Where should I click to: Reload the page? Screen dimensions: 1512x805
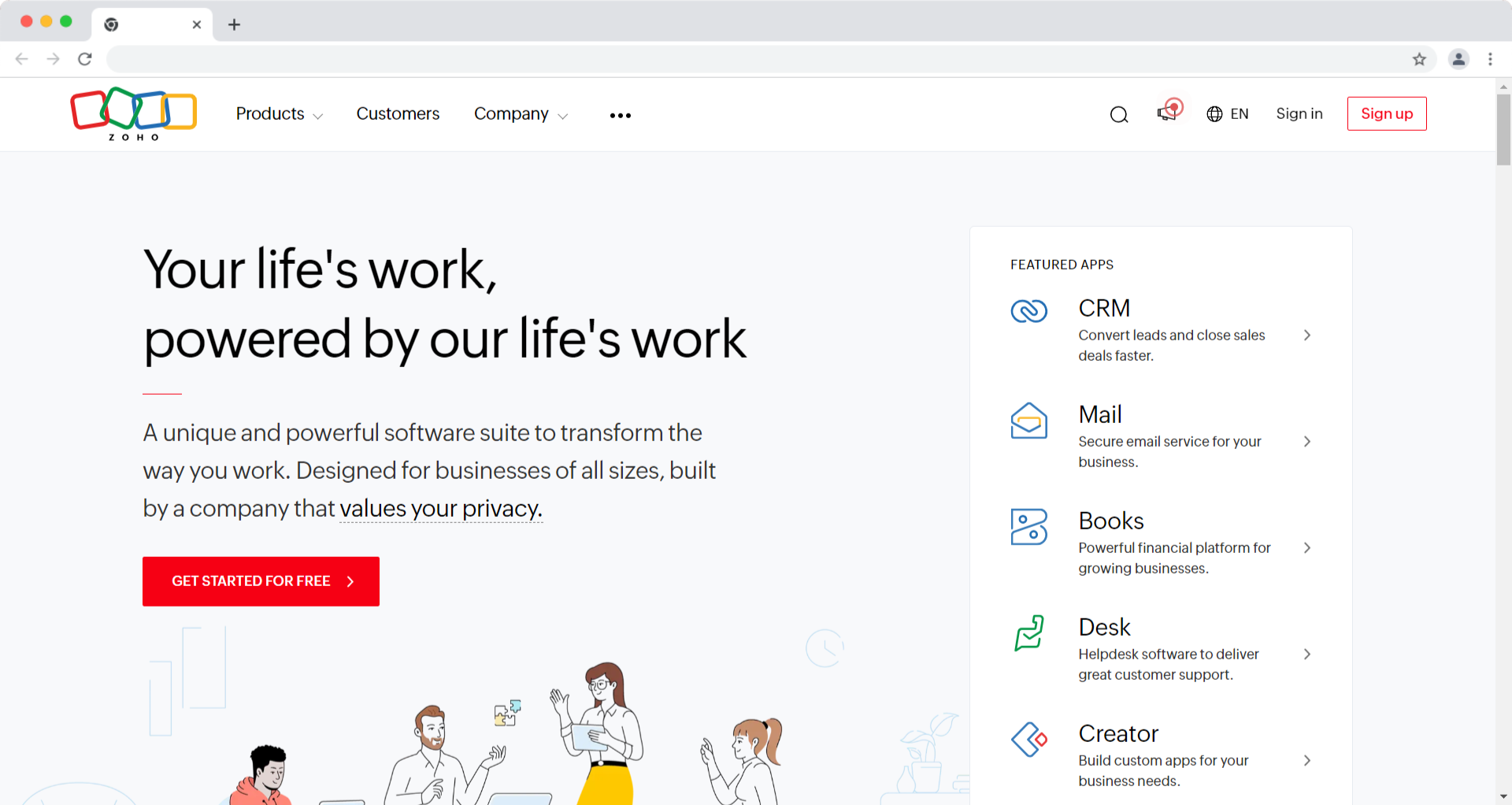[x=85, y=59]
